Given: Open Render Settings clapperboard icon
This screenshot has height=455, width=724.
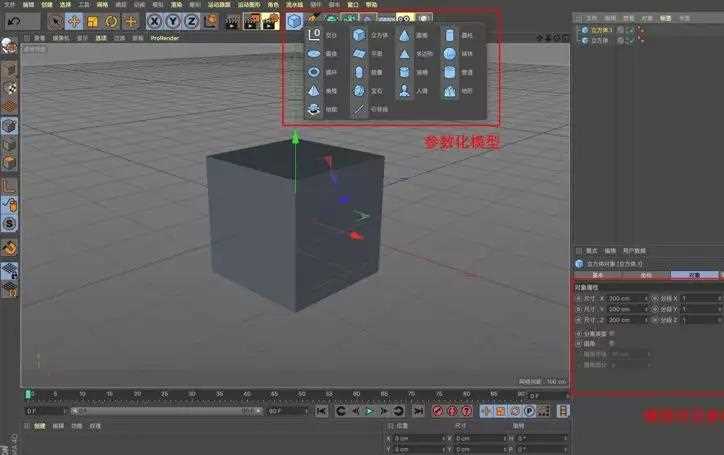Looking at the screenshot, I should click(x=271, y=21).
